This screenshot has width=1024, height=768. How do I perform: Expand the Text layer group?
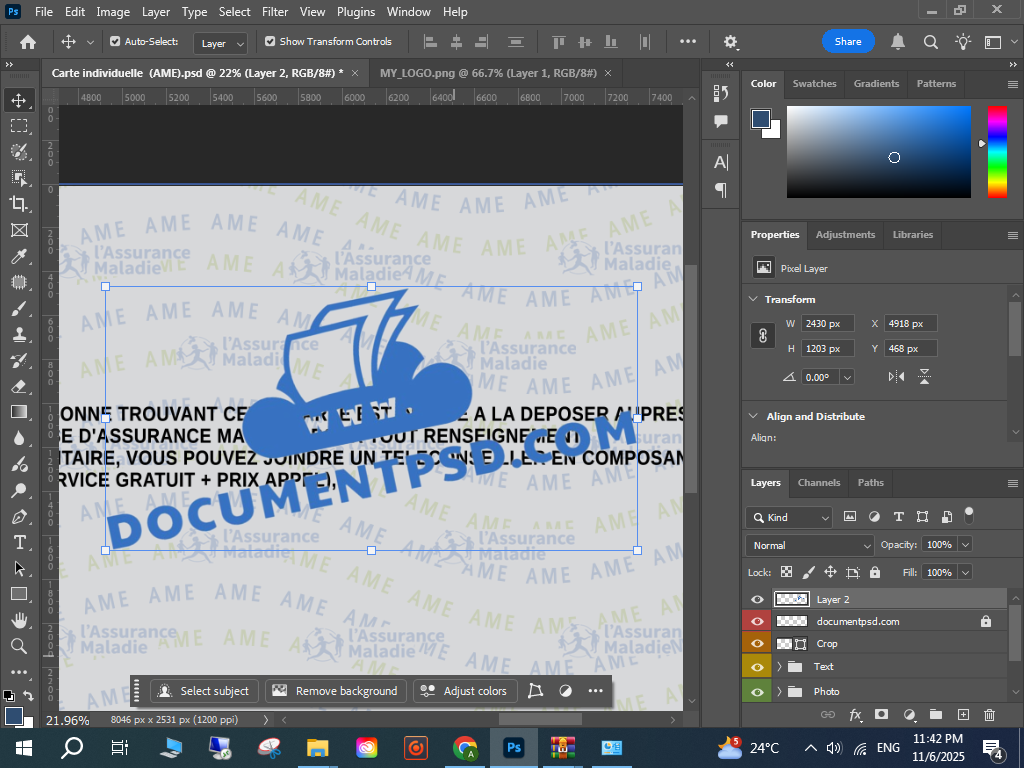779,666
